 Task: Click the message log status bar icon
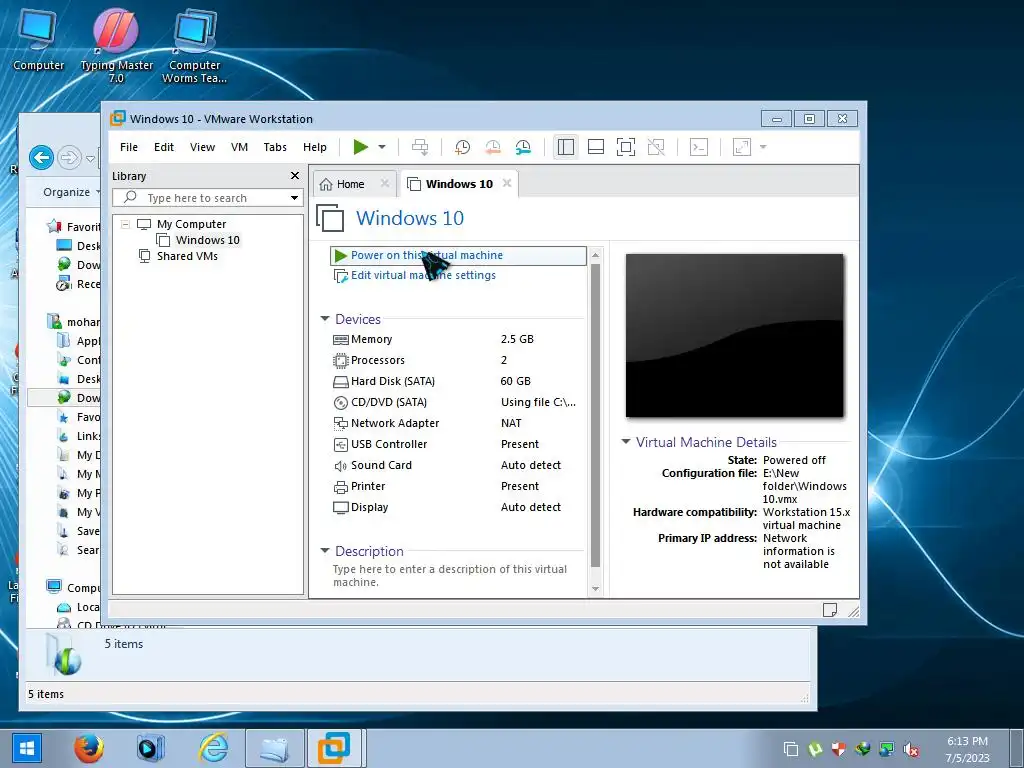click(x=829, y=610)
